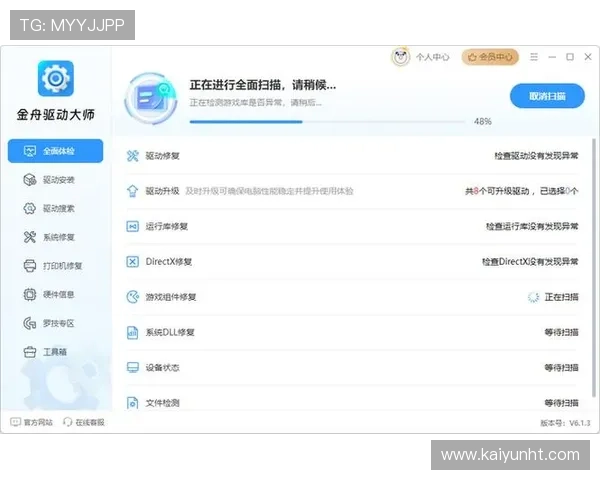Screen dimensions: 600x480
Task: Click the spinning loader next to 正在扫描
Action: (x=533, y=297)
